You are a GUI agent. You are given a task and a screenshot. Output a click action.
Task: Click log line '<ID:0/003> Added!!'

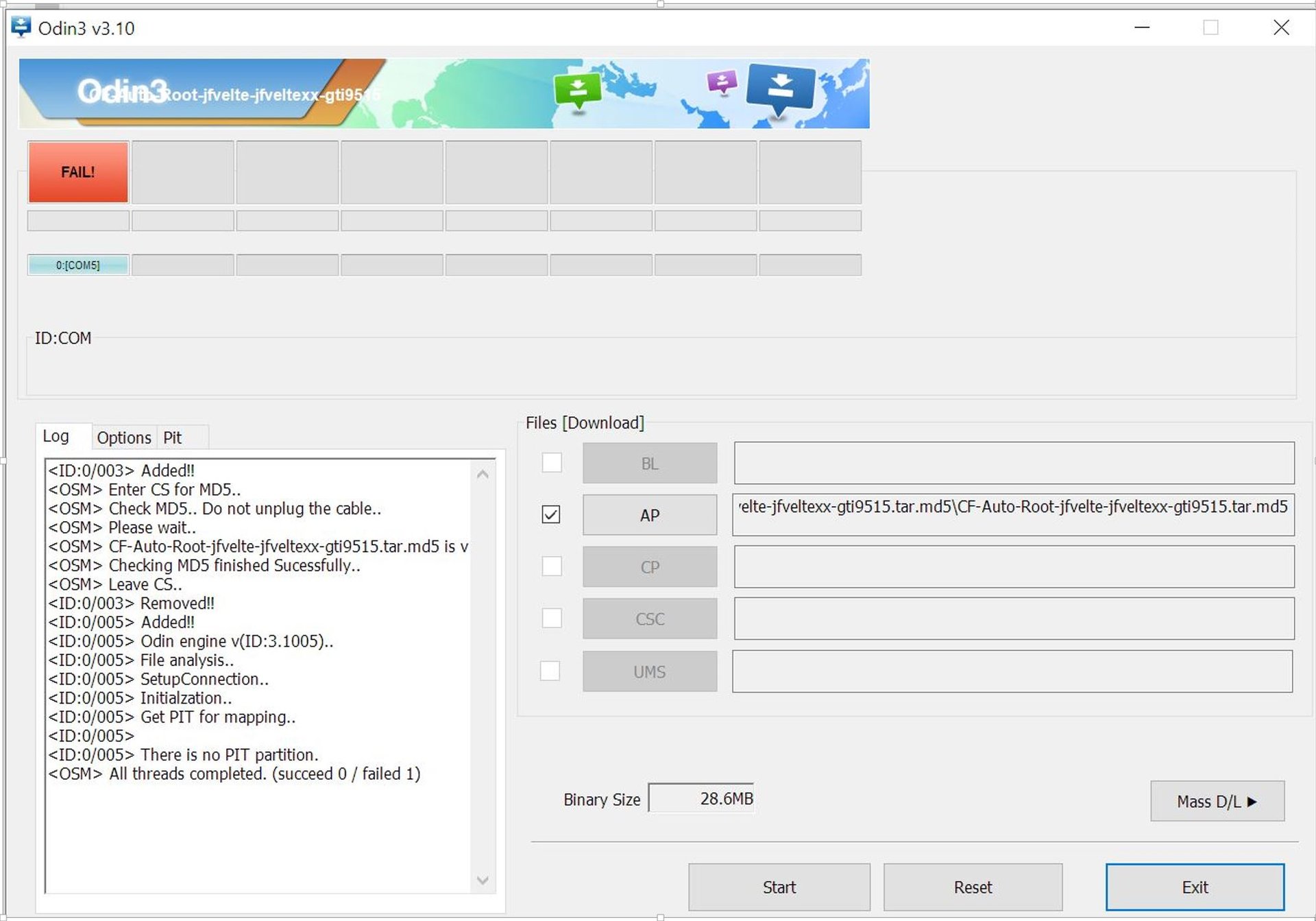[x=121, y=470]
